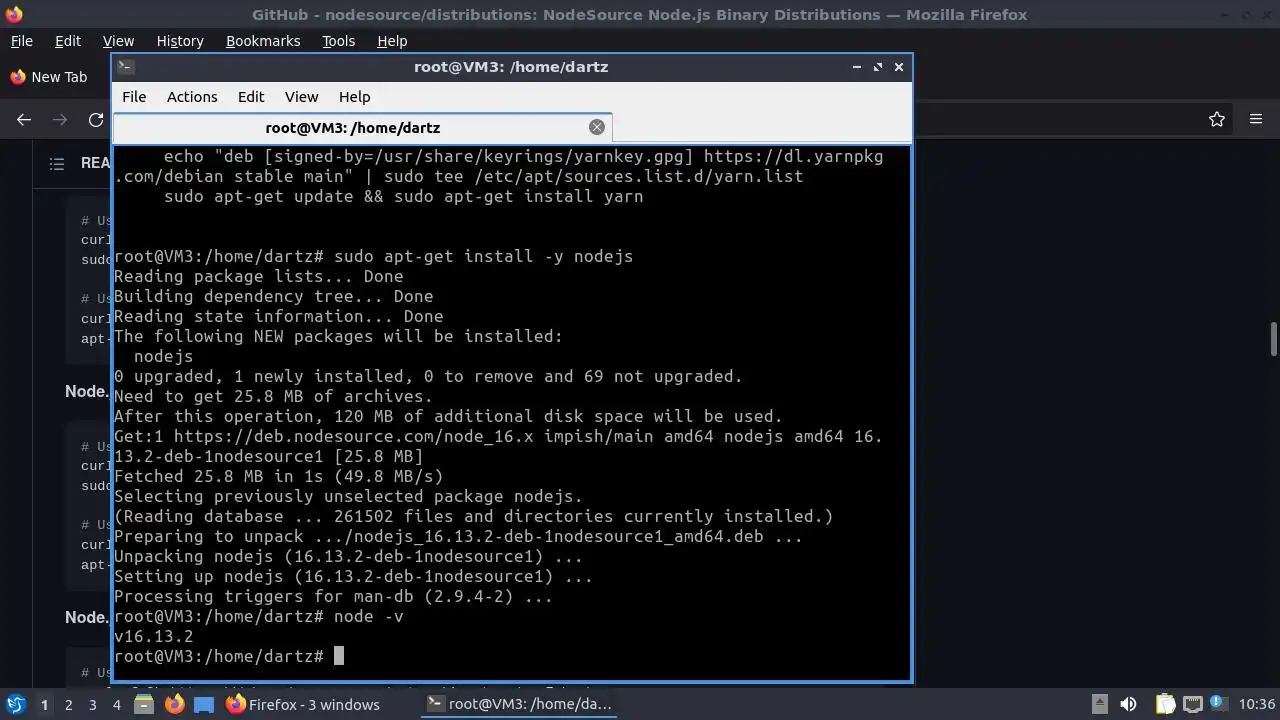The width and height of the screenshot is (1280, 720).
Task: Click the Firefox logo in the window title bar
Action: [14, 14]
